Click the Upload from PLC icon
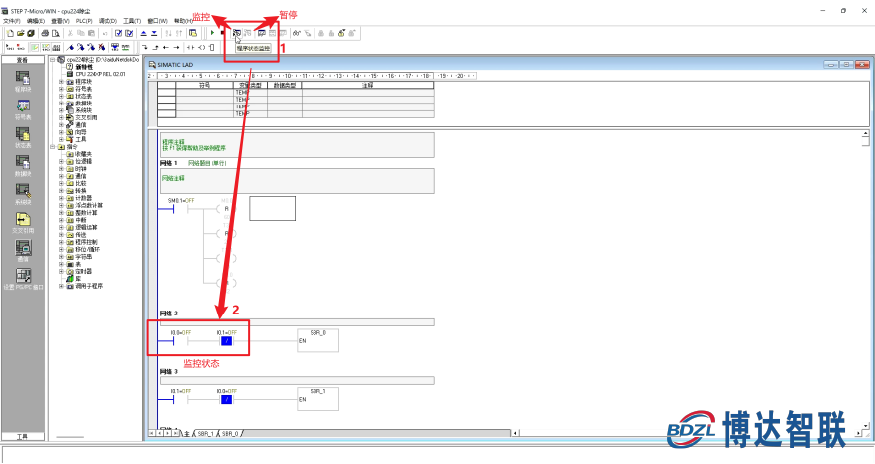Screen dimensions: 875x464 click(x=143, y=34)
